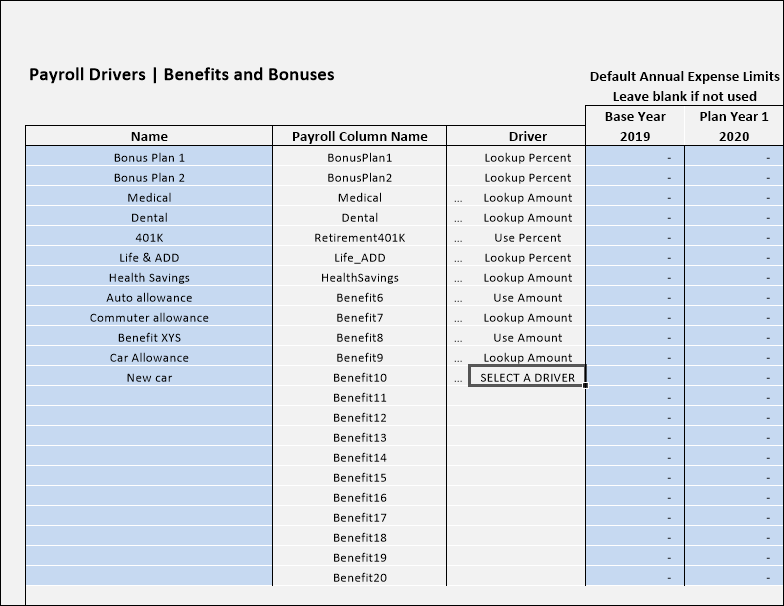Image resolution: width=784 pixels, height=606 pixels.
Task: Select the 'Auto allowance' name cell
Action: pyautogui.click(x=149, y=296)
